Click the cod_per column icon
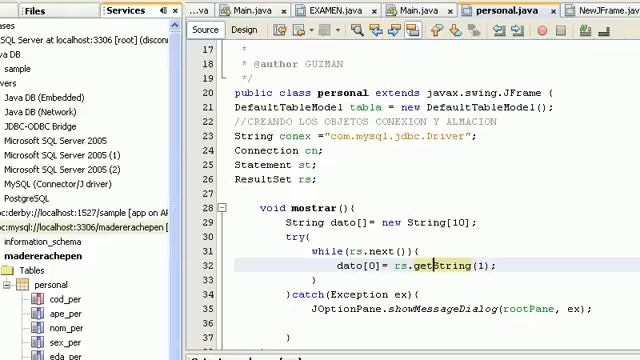 click(x=37, y=299)
